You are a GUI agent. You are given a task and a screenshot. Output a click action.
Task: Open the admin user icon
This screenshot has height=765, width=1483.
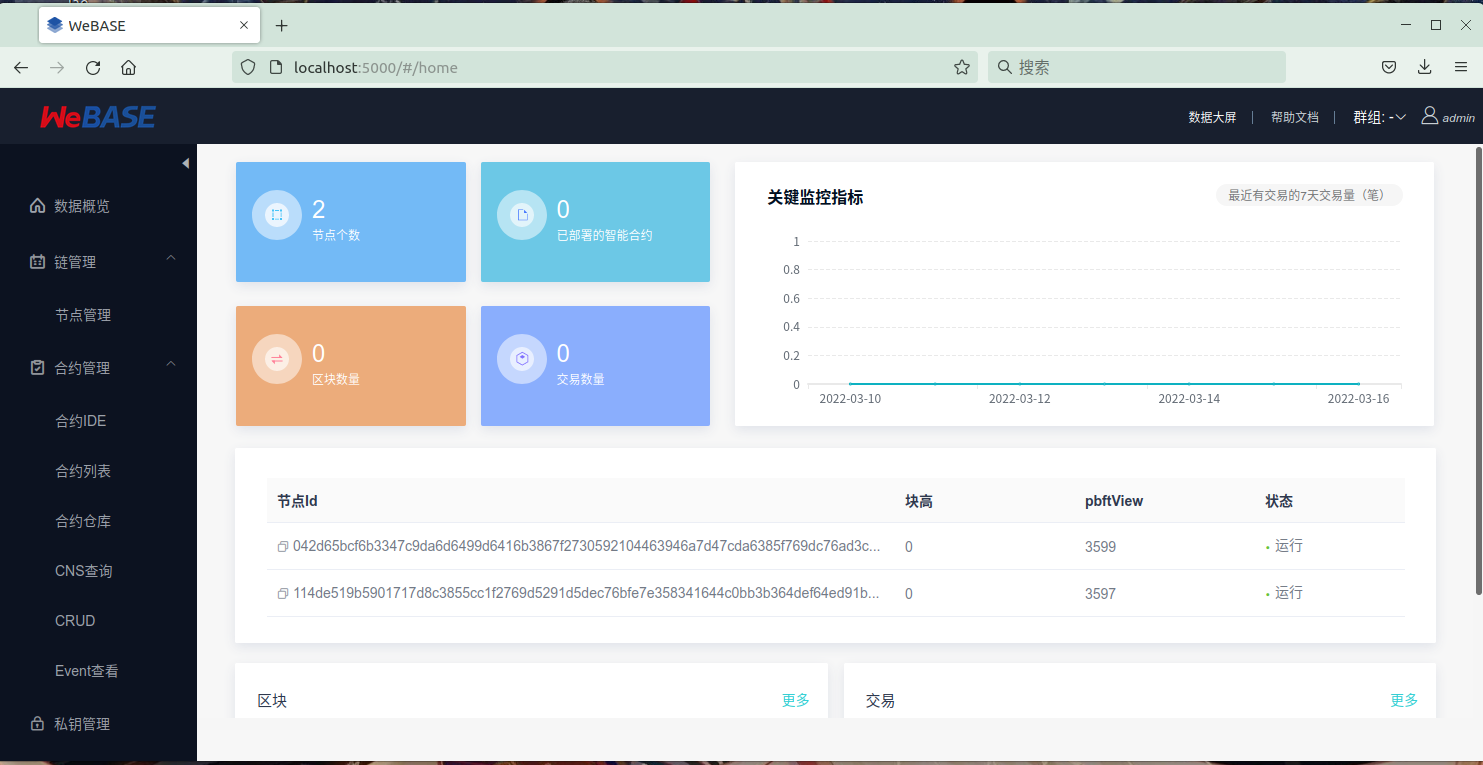(x=1430, y=116)
